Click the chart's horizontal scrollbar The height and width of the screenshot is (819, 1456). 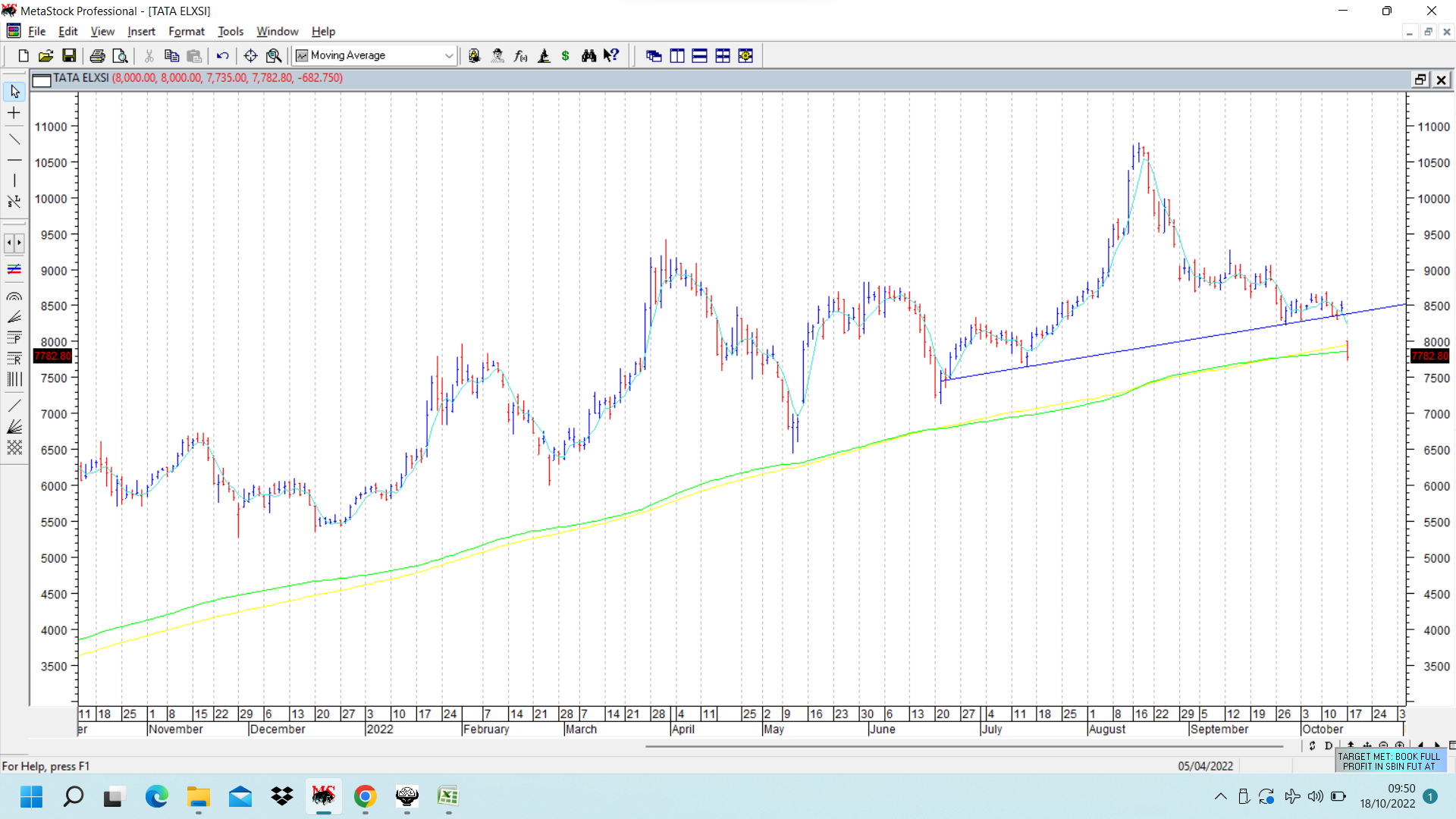(963, 746)
